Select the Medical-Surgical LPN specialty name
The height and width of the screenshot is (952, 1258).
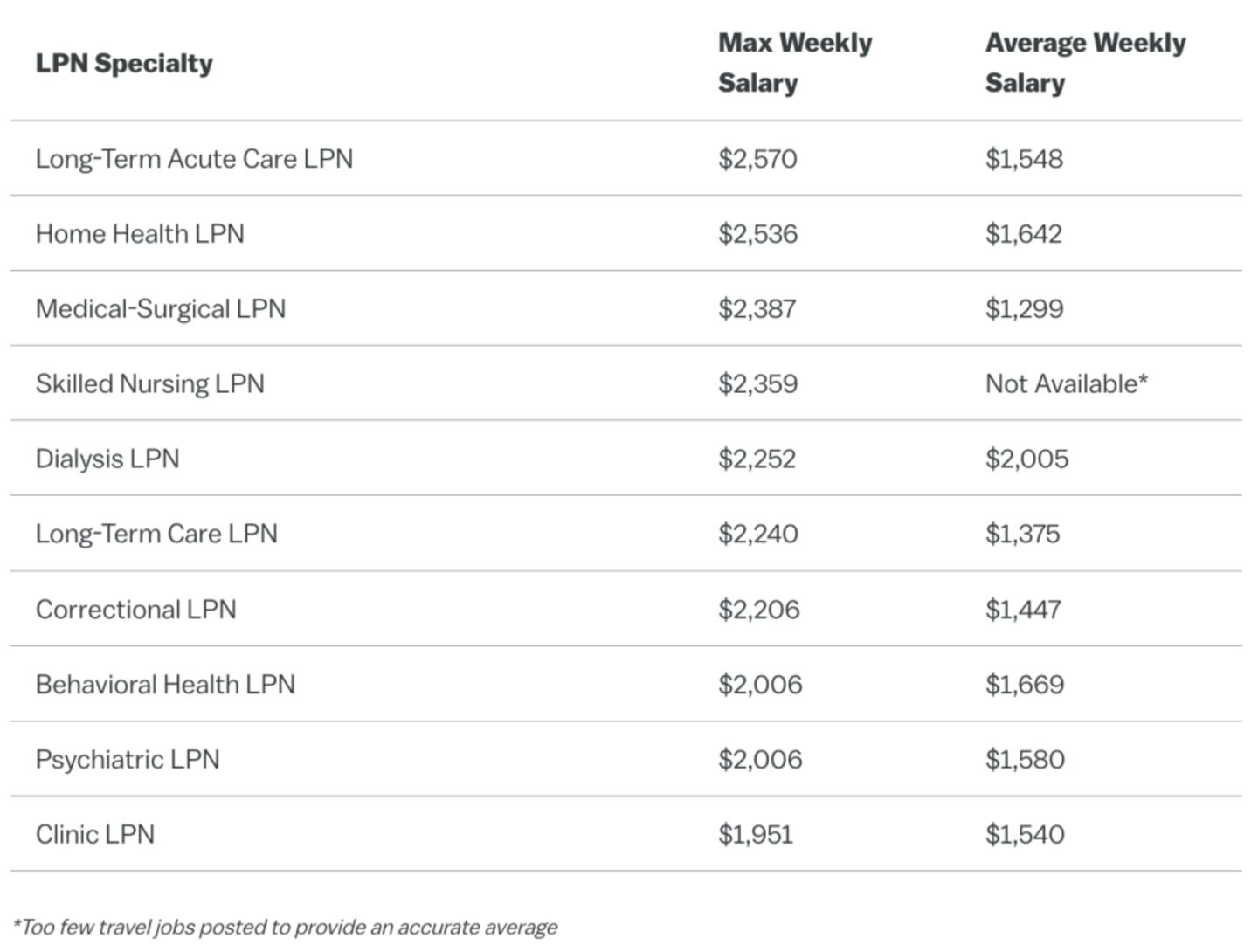point(161,309)
